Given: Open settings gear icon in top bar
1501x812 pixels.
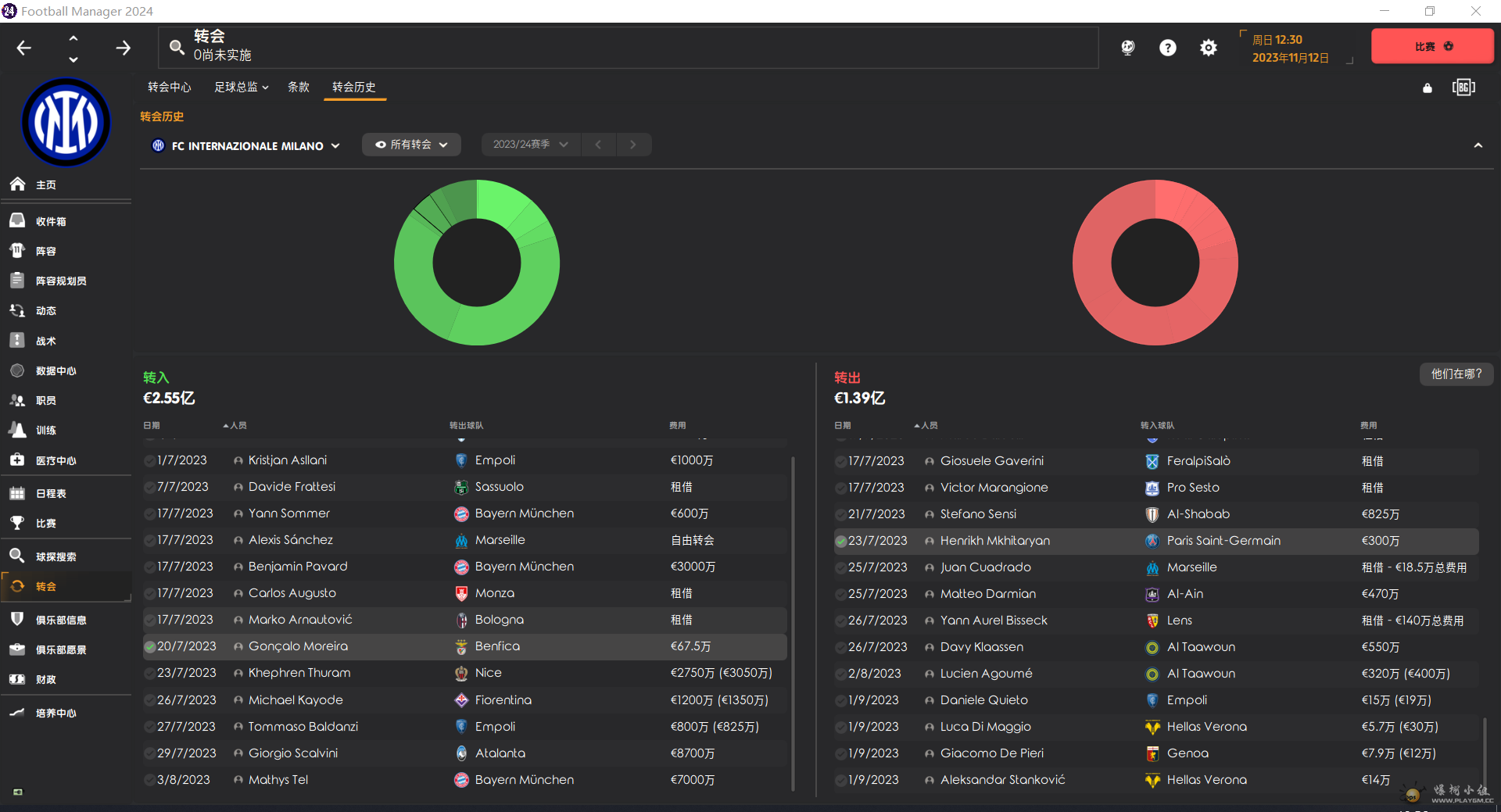Looking at the screenshot, I should [x=1208, y=48].
